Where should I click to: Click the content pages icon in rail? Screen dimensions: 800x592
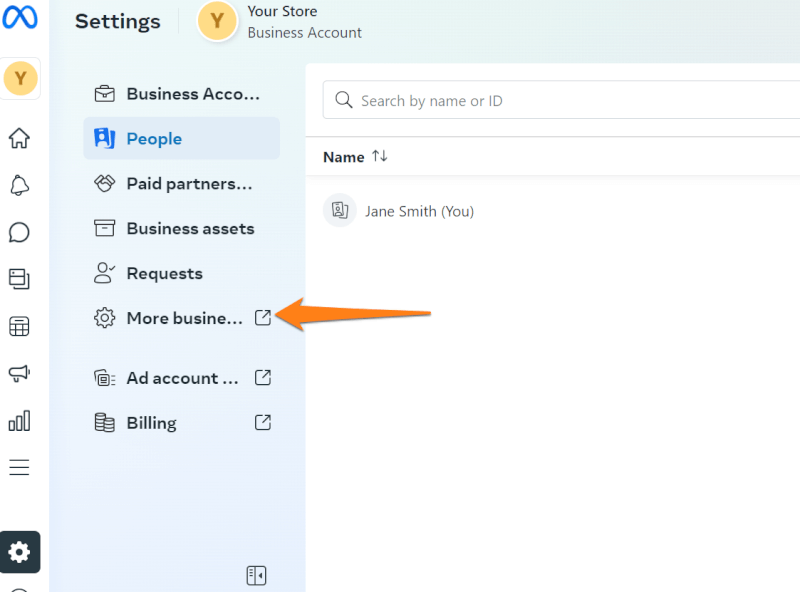pos(19,279)
